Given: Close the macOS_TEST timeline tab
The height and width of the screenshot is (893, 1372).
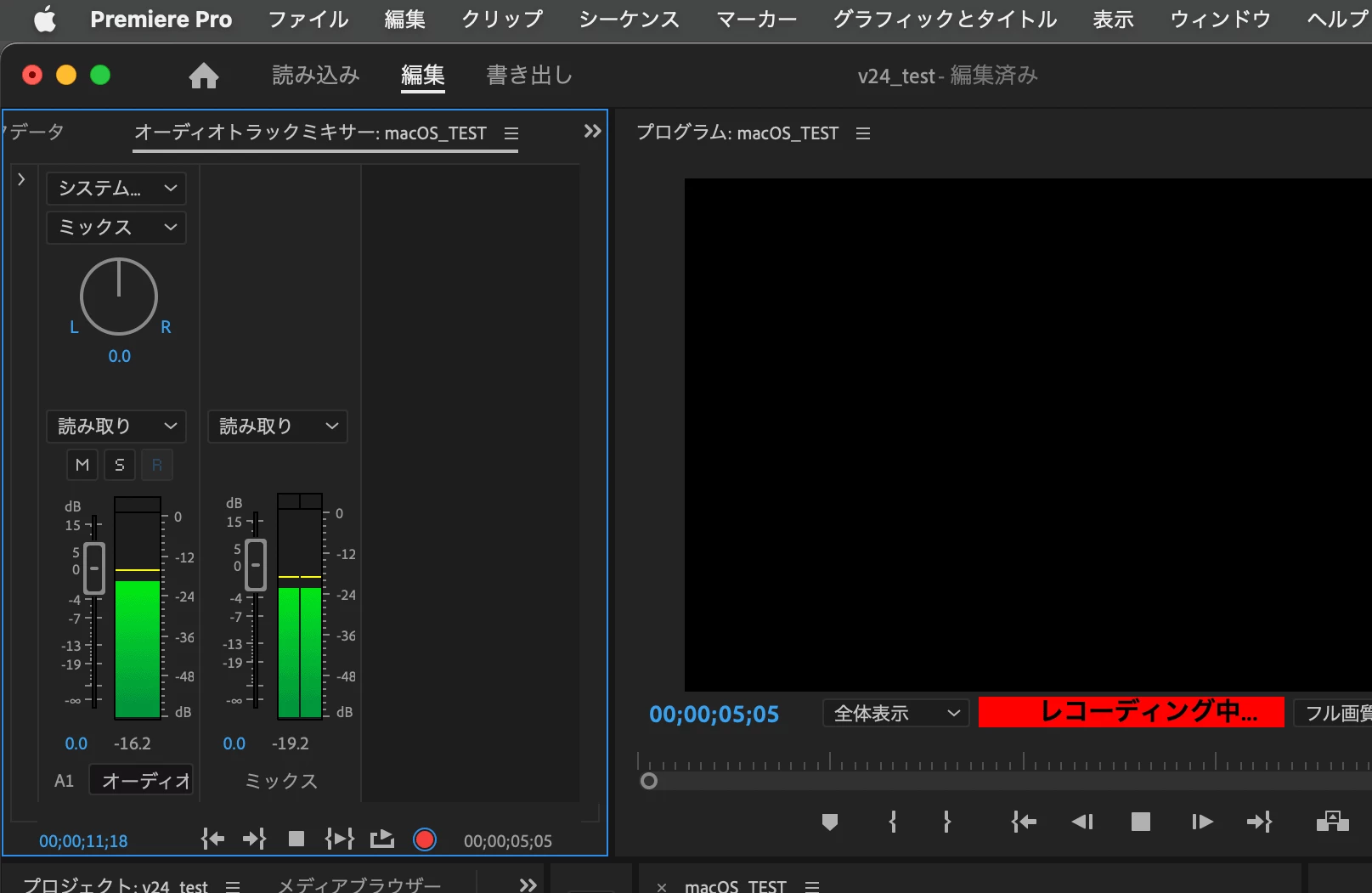Looking at the screenshot, I should point(662,887).
